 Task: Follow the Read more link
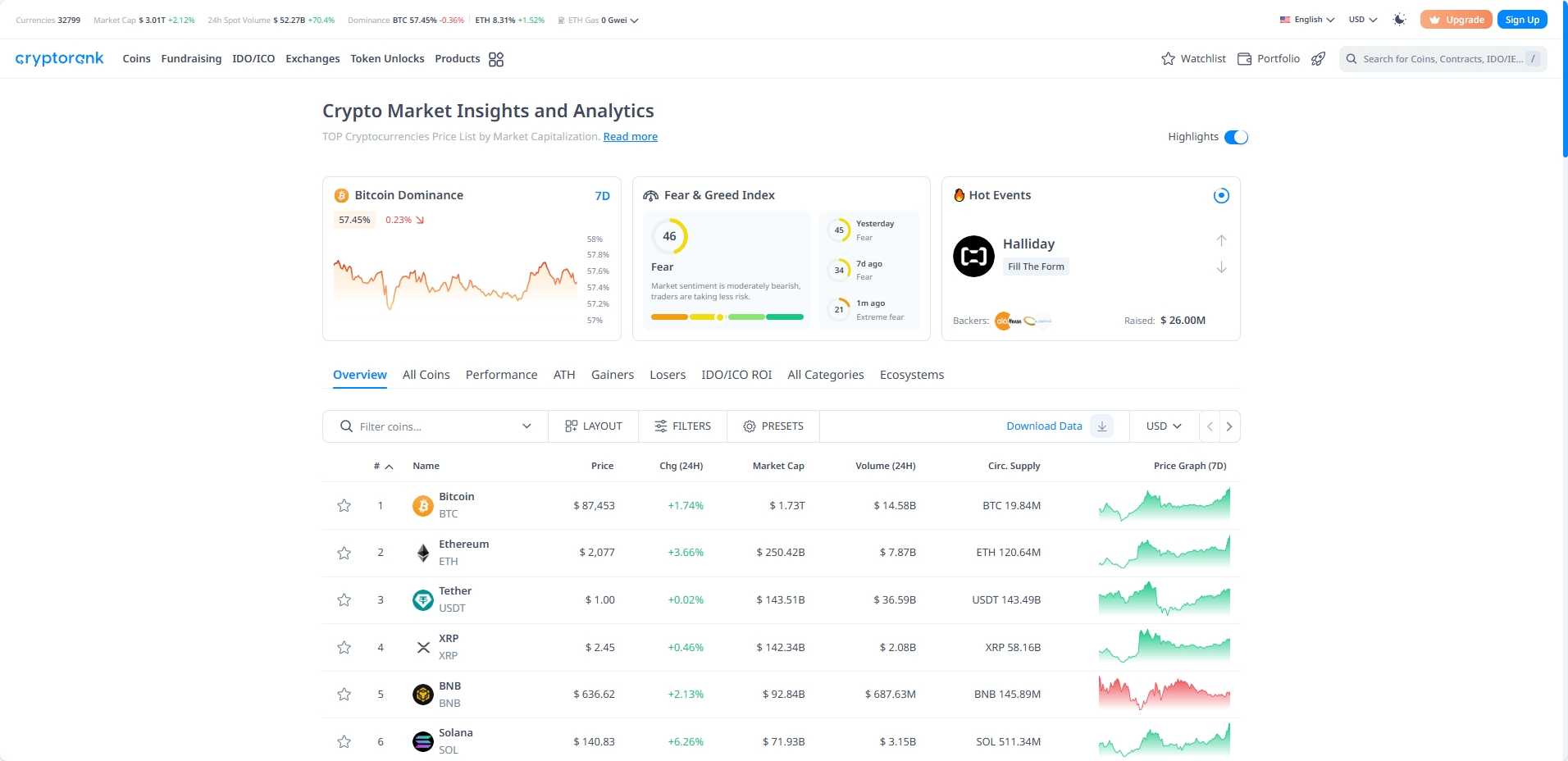point(630,136)
